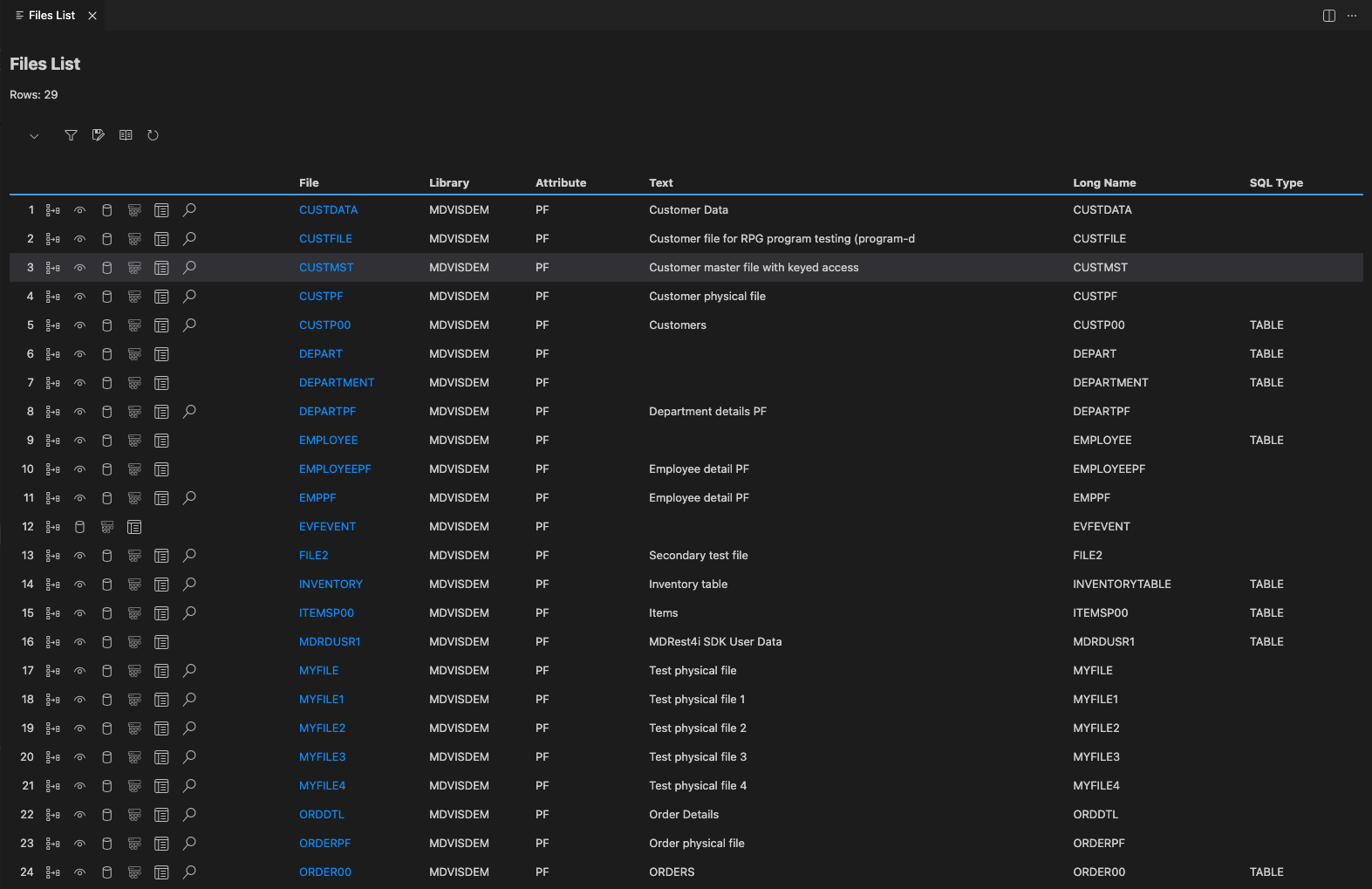Click the eye icon in CUSTDATA row
1372x889 pixels.
coord(79,210)
